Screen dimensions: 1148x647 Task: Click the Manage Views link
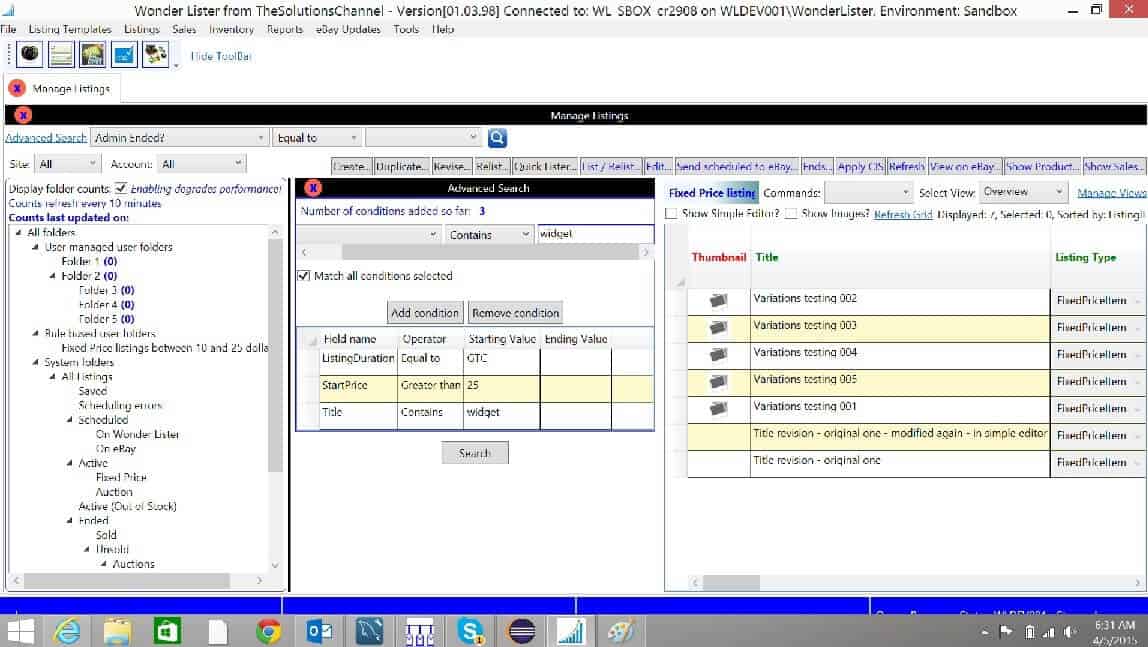pyautogui.click(x=1111, y=193)
